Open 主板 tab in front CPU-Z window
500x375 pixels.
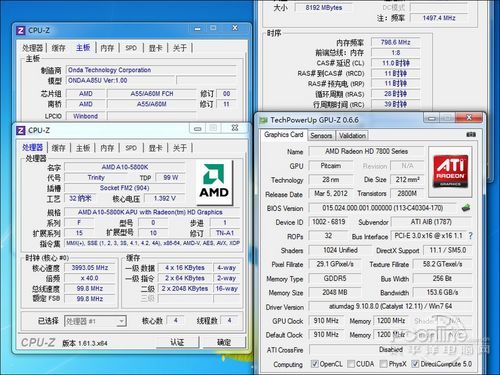pyautogui.click(x=83, y=148)
